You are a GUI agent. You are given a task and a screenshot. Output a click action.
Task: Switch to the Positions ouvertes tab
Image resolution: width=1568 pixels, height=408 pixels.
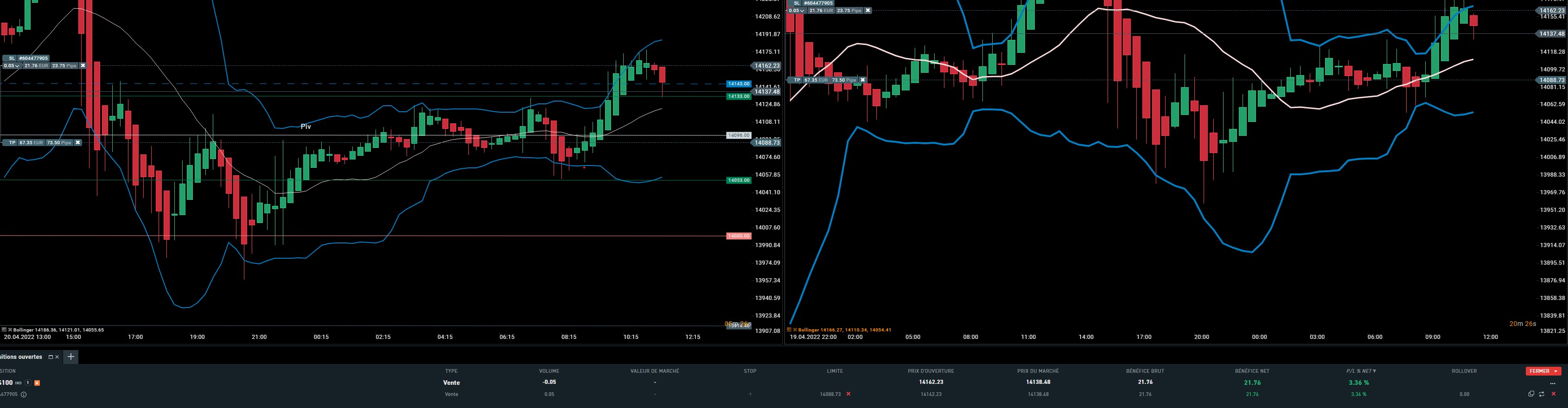pyautogui.click(x=21, y=357)
